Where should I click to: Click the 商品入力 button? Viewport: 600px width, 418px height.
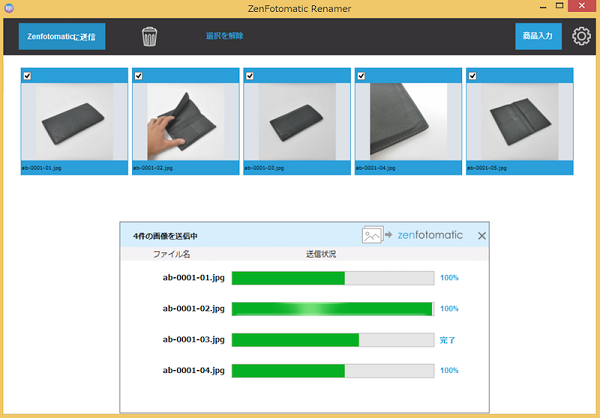[538, 36]
